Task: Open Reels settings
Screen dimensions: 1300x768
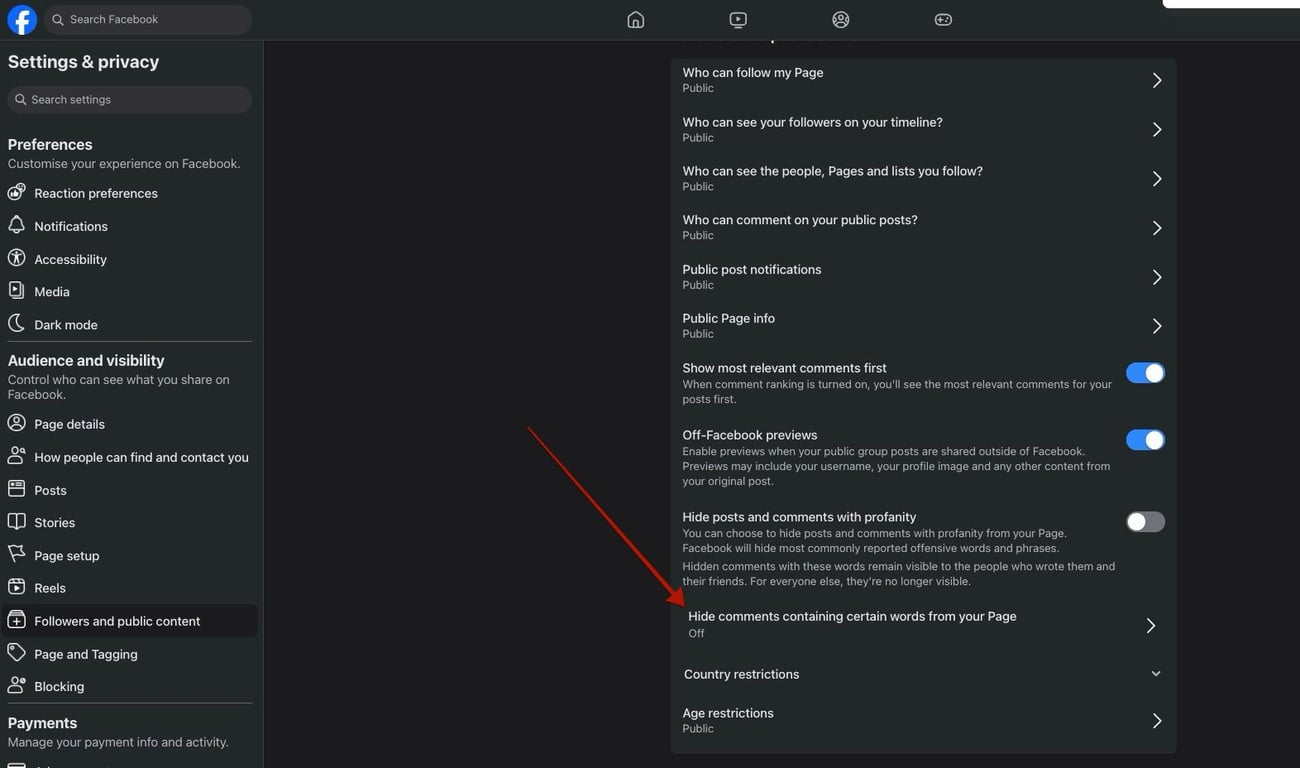Action: coord(130,588)
